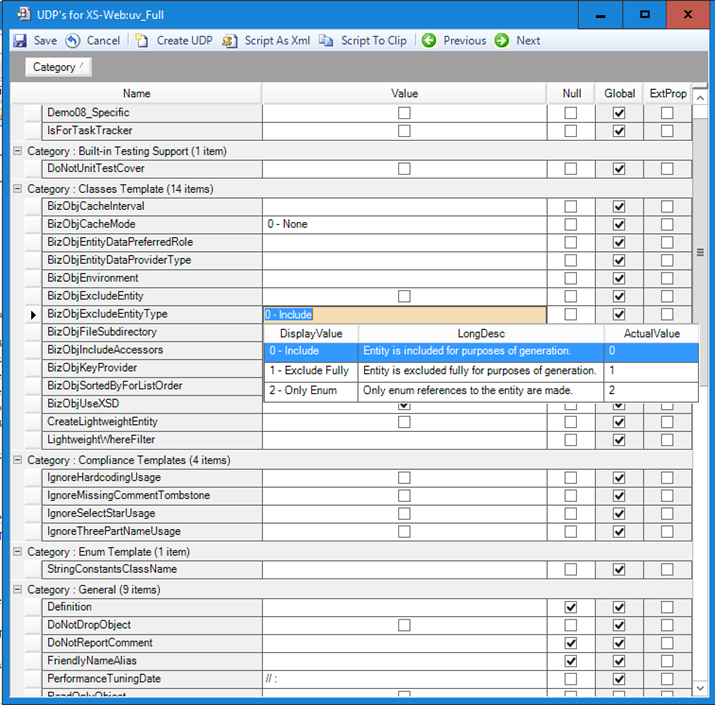Toggle Demo08_Specific value checkbox
The height and width of the screenshot is (705, 715).
click(404, 113)
